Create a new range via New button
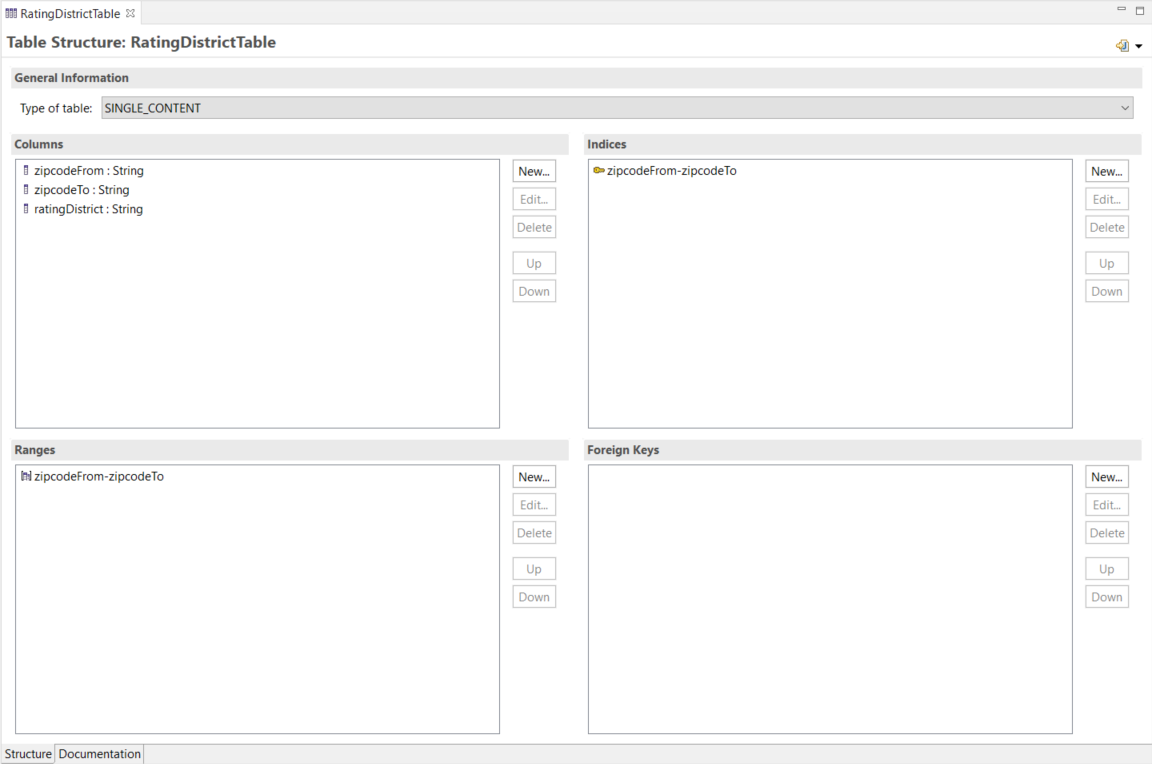Image resolution: width=1152 pixels, height=764 pixels. (x=534, y=477)
